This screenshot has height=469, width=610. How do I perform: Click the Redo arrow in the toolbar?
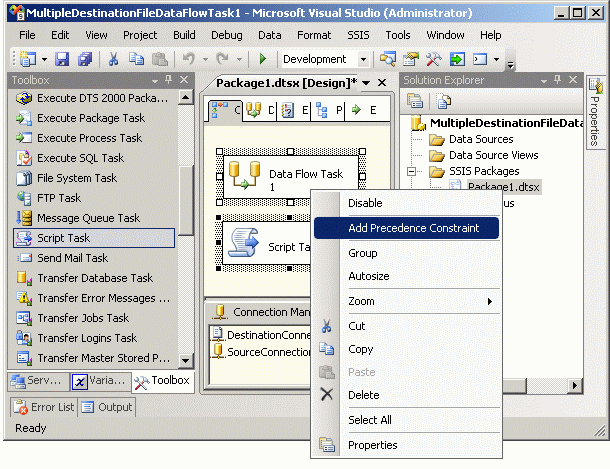[x=223, y=59]
